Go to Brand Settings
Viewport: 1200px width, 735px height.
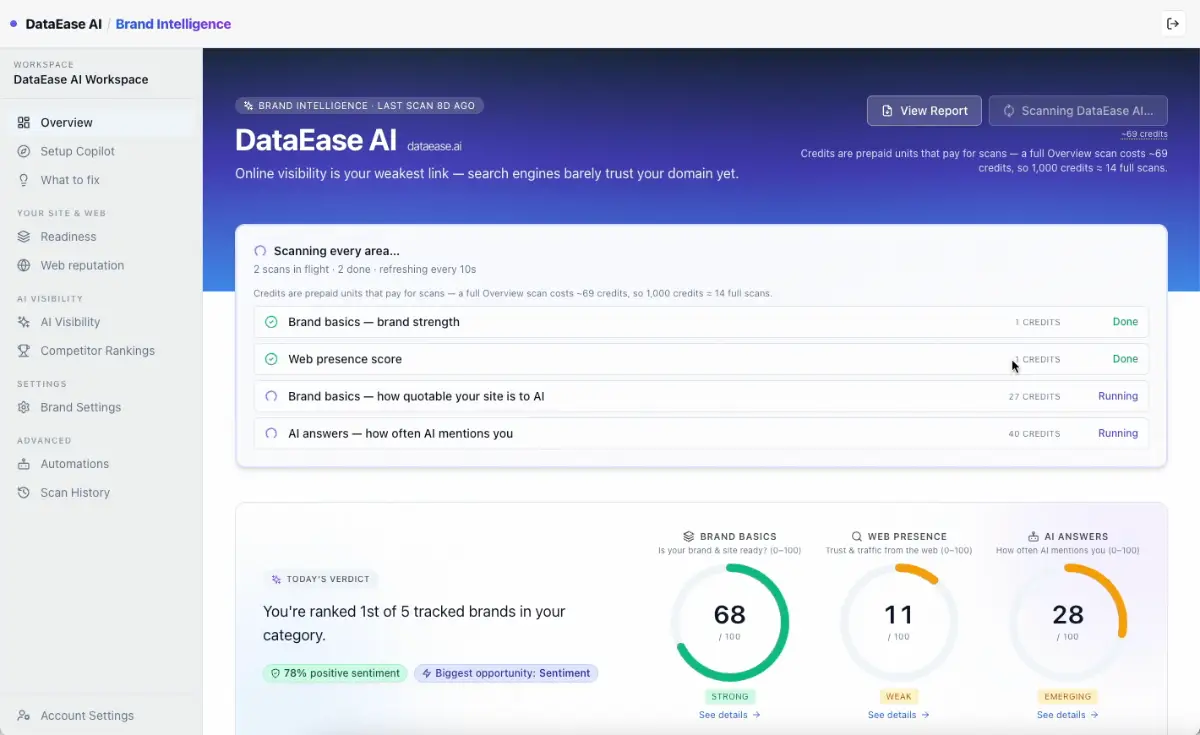click(x=100, y=408)
